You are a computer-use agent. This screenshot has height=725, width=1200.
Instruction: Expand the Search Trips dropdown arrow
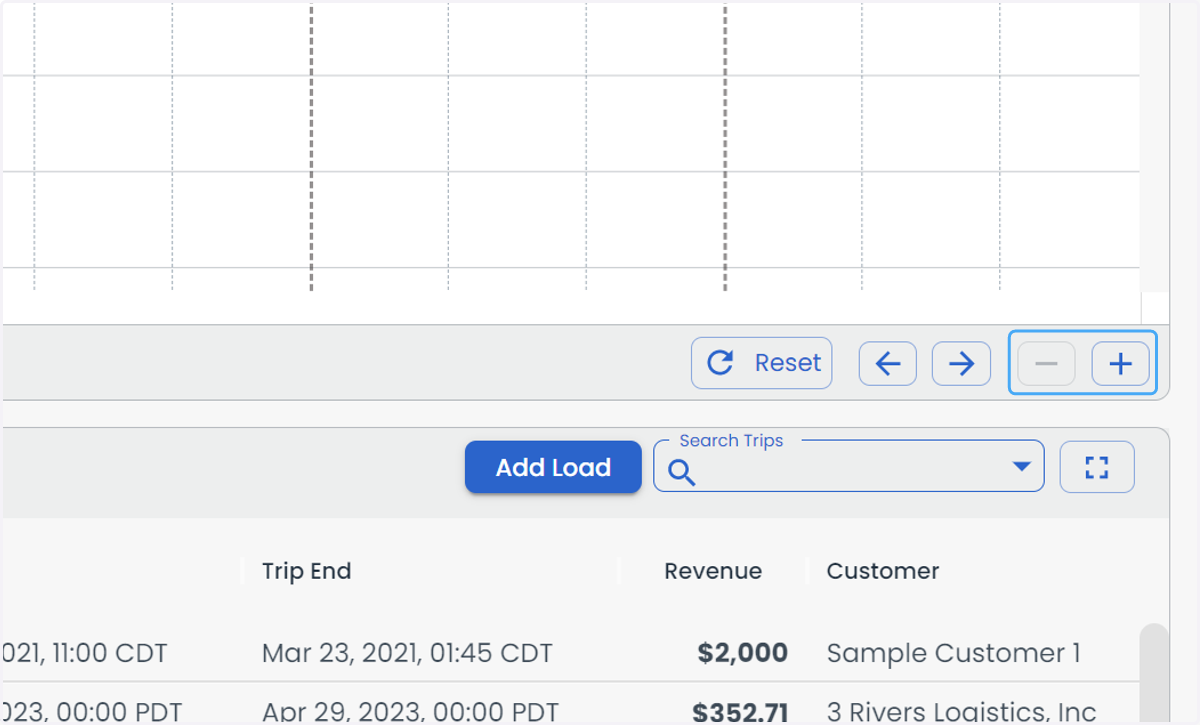tap(1021, 466)
